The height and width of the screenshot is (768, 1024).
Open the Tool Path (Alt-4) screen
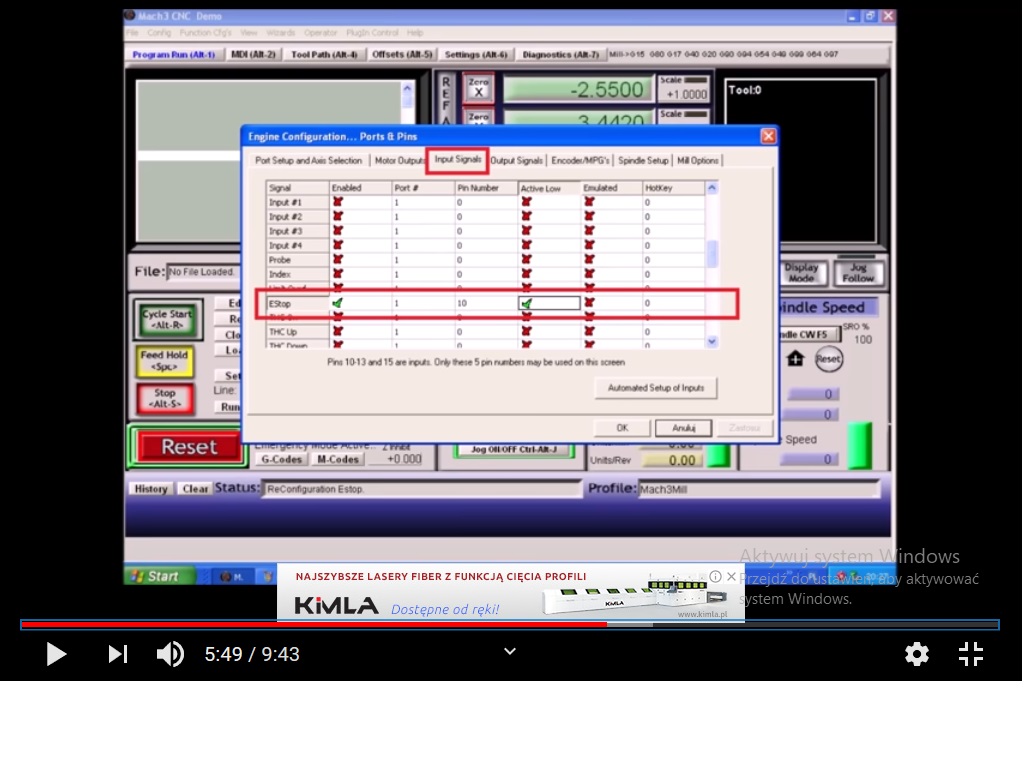click(x=324, y=54)
